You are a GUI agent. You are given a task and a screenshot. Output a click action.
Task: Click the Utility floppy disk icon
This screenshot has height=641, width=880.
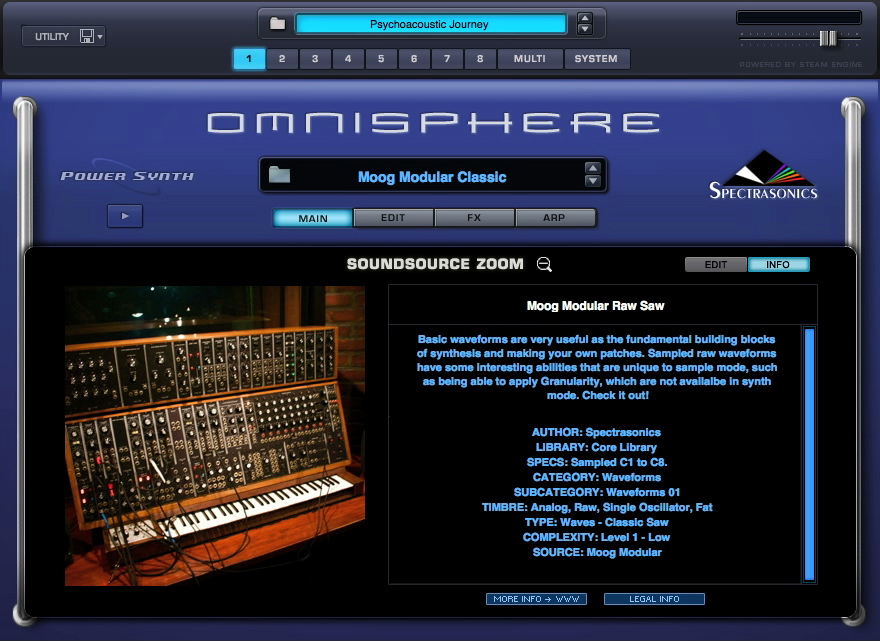pos(87,36)
